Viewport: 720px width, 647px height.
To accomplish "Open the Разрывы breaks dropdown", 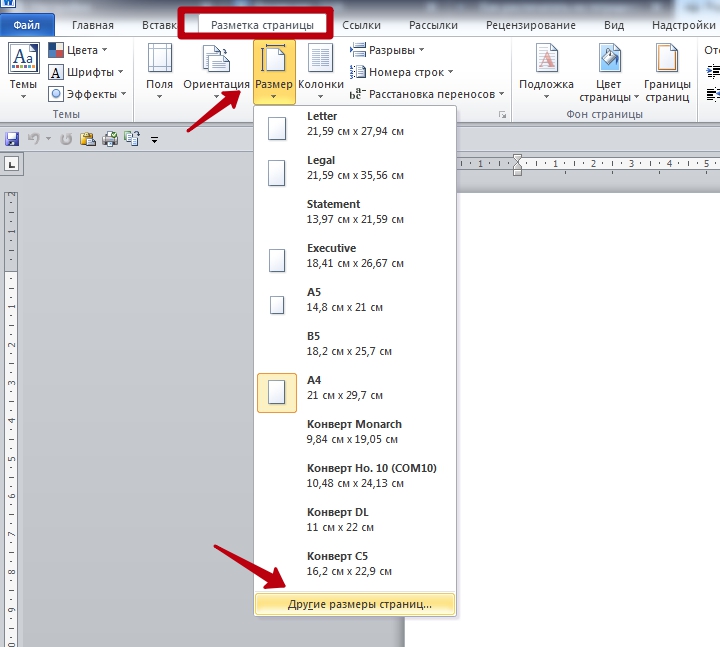I will (387, 50).
